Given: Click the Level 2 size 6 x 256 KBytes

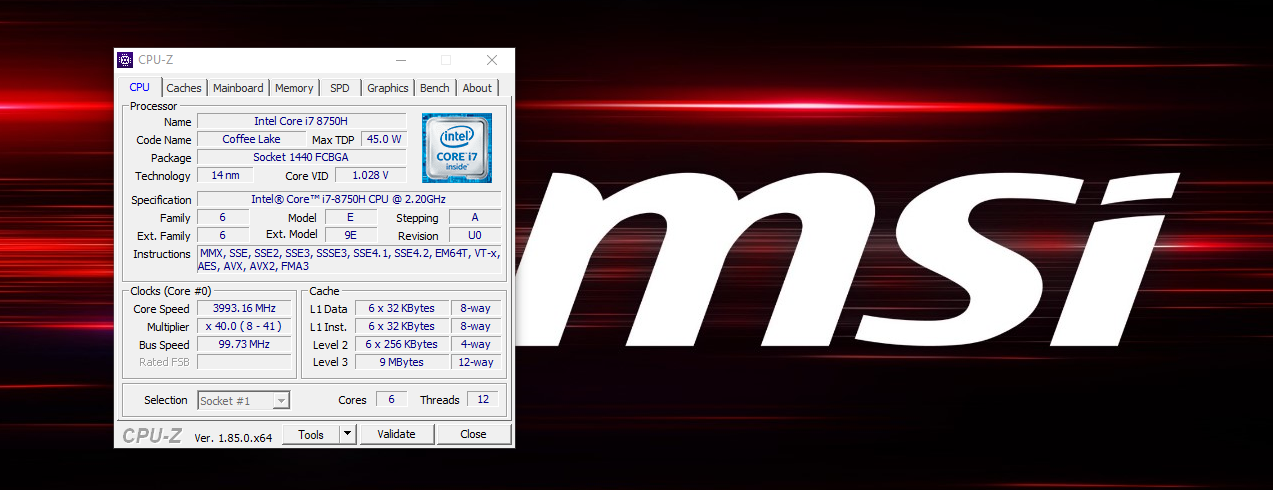Looking at the screenshot, I should (401, 345).
